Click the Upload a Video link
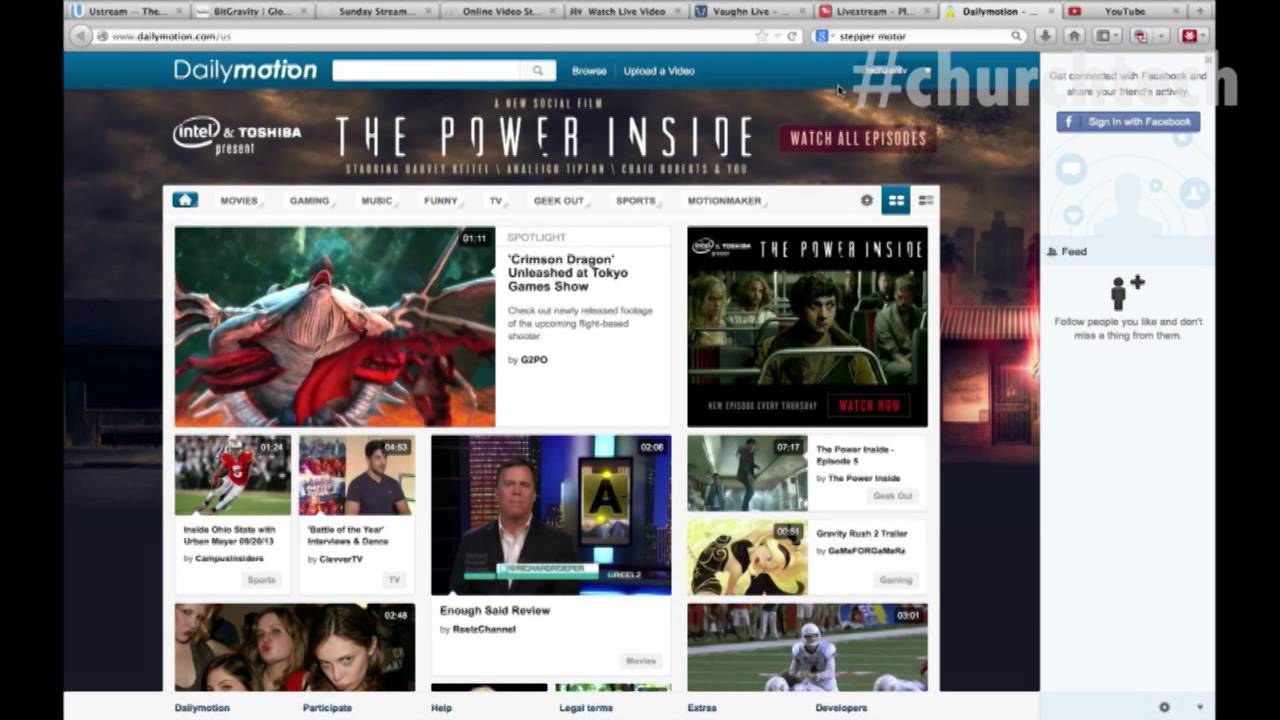The image size is (1280, 720). coord(658,71)
